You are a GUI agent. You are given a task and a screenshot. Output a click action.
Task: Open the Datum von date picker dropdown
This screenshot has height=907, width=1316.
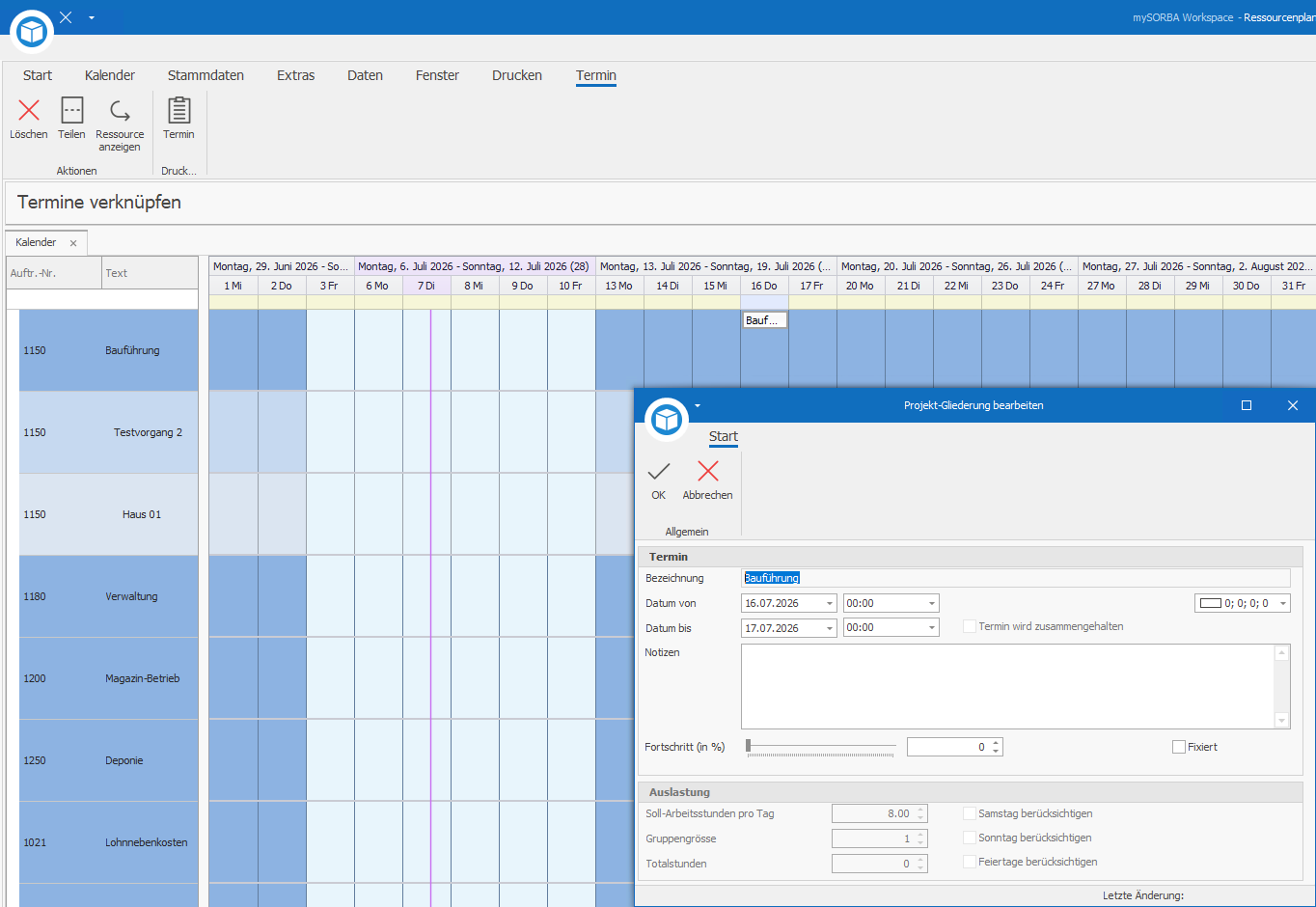point(830,603)
